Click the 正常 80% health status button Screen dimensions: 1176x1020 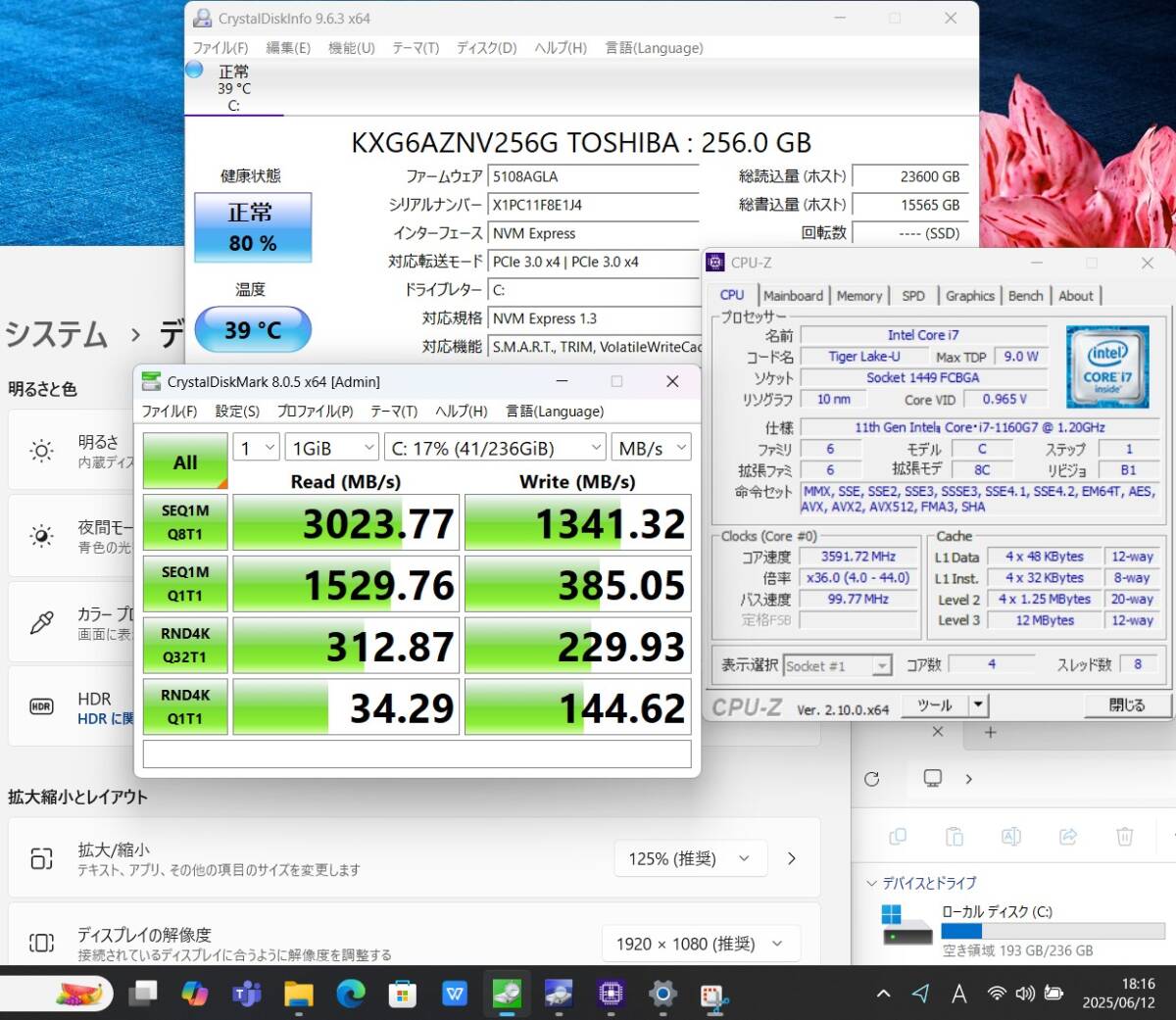point(253,227)
